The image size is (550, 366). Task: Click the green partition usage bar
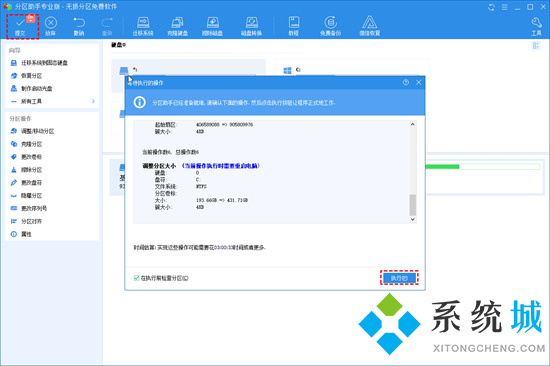pyautogui.click(x=442, y=167)
